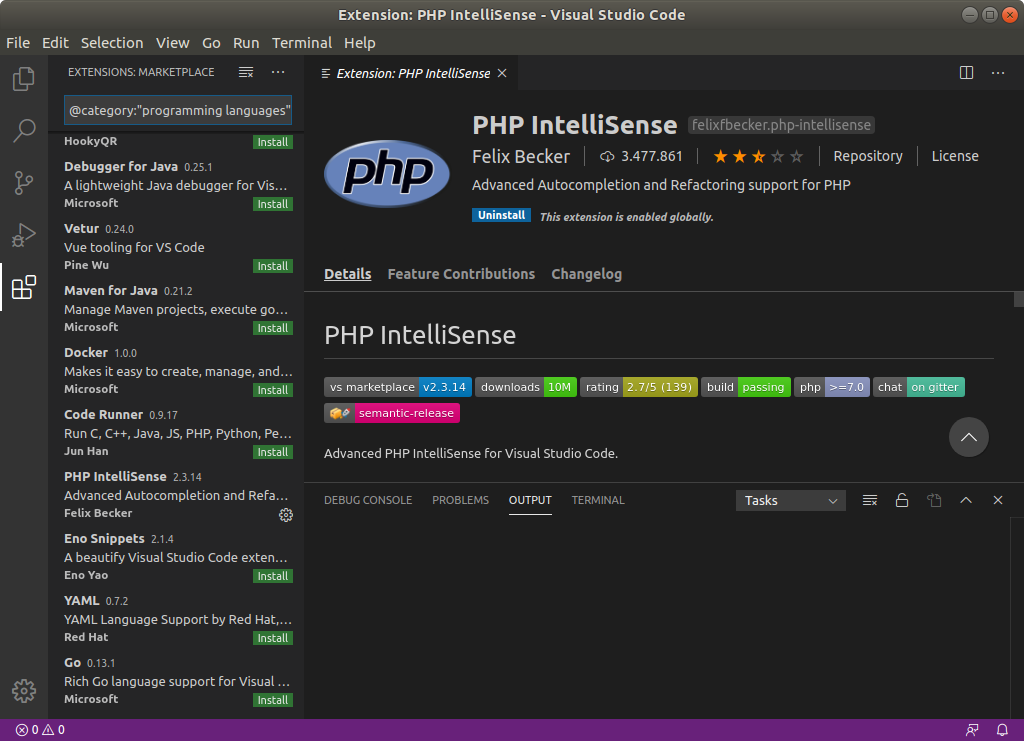Screen dimensions: 1024x741
Task: Open the License link
Action: point(955,156)
